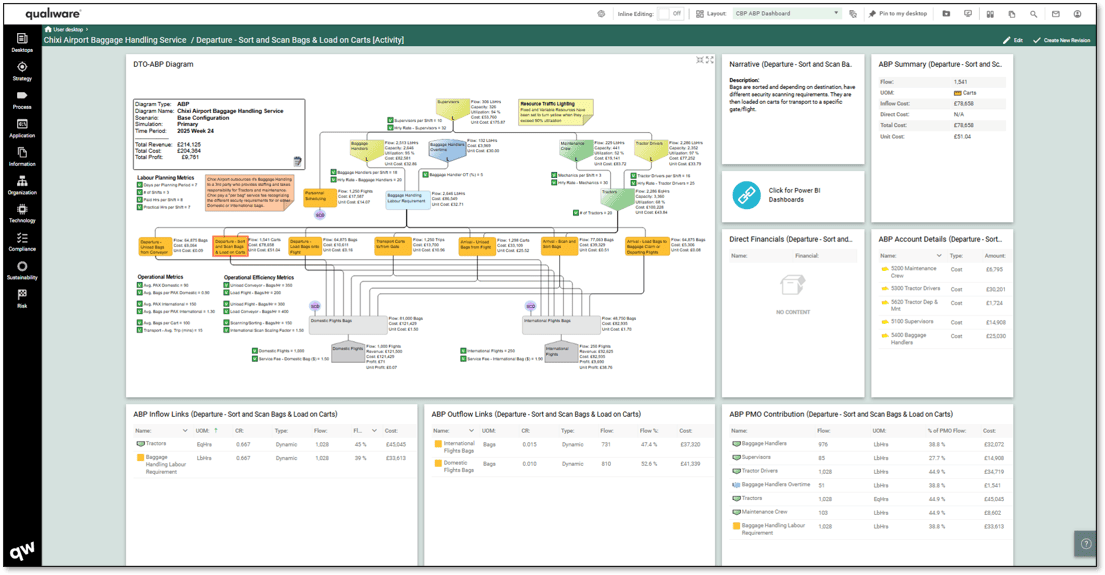Open the Layout dropdown CBP ABP Dashboard
The height and width of the screenshot is (575, 1105).
(787, 14)
